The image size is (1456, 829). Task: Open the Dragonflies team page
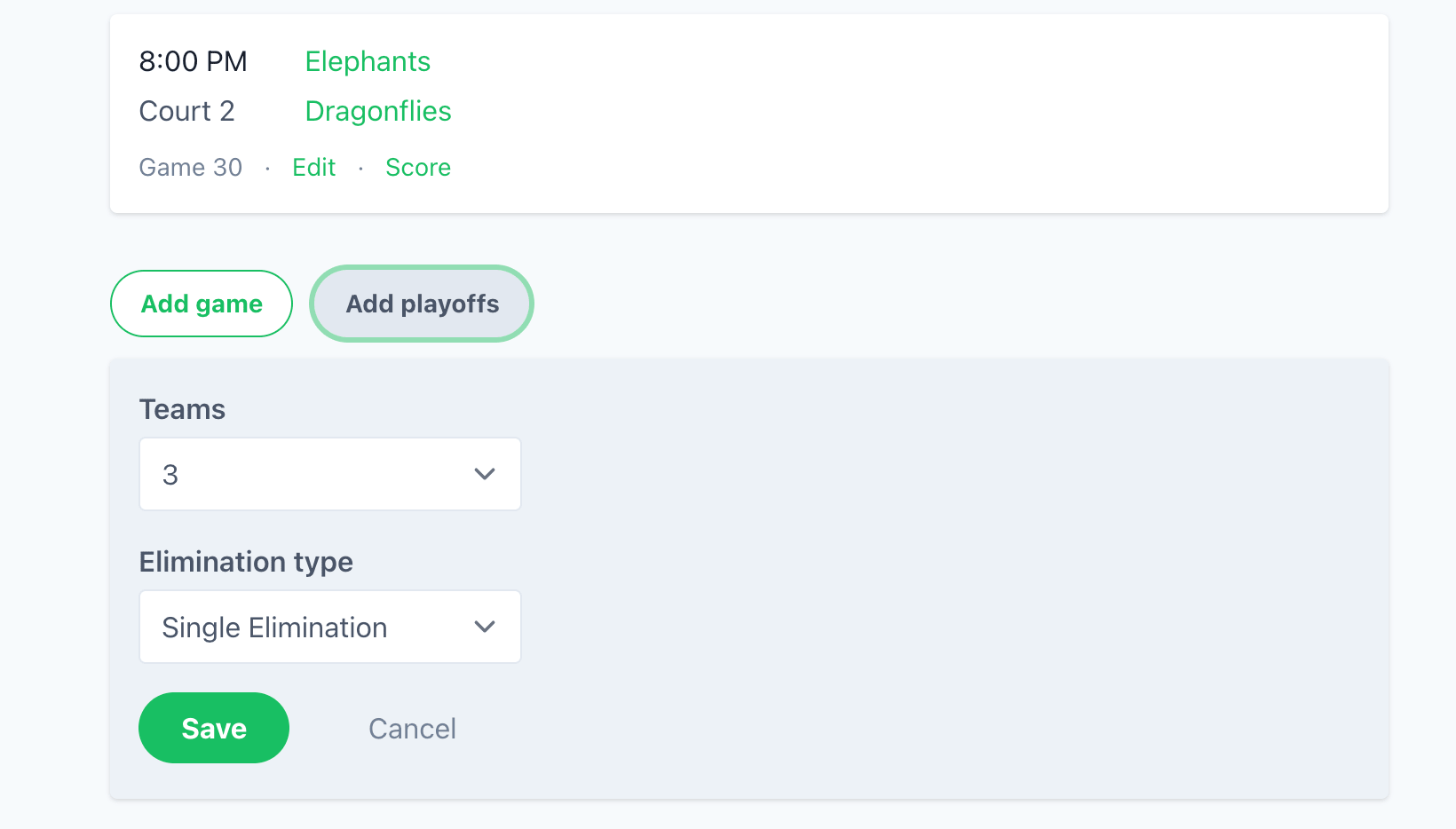pyautogui.click(x=378, y=111)
